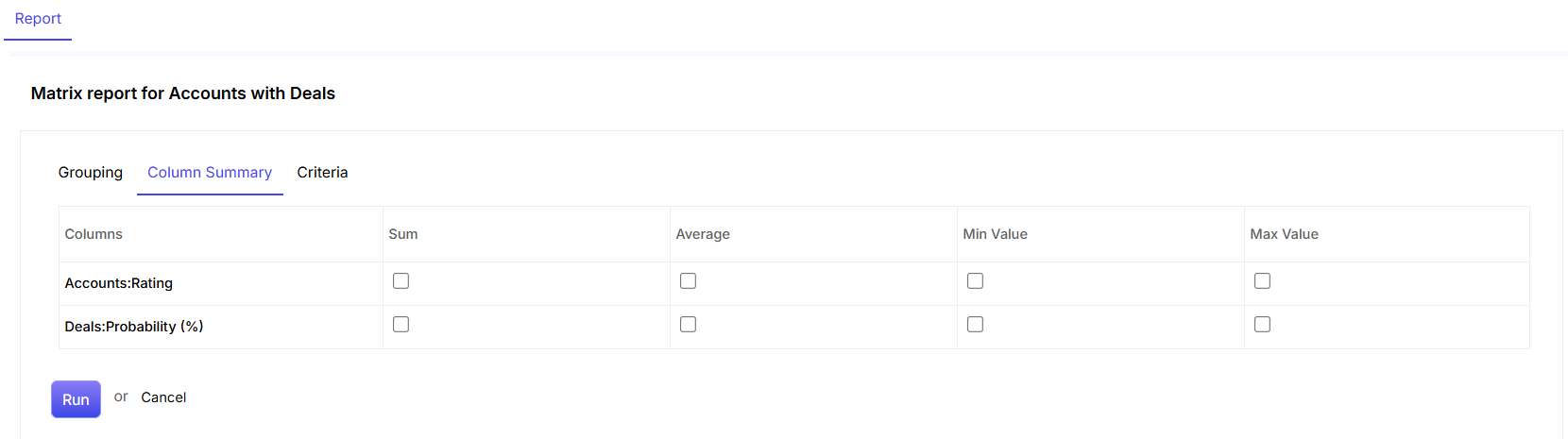
Task: Select Max Value for Accounts:Rating
Action: [x=1262, y=281]
